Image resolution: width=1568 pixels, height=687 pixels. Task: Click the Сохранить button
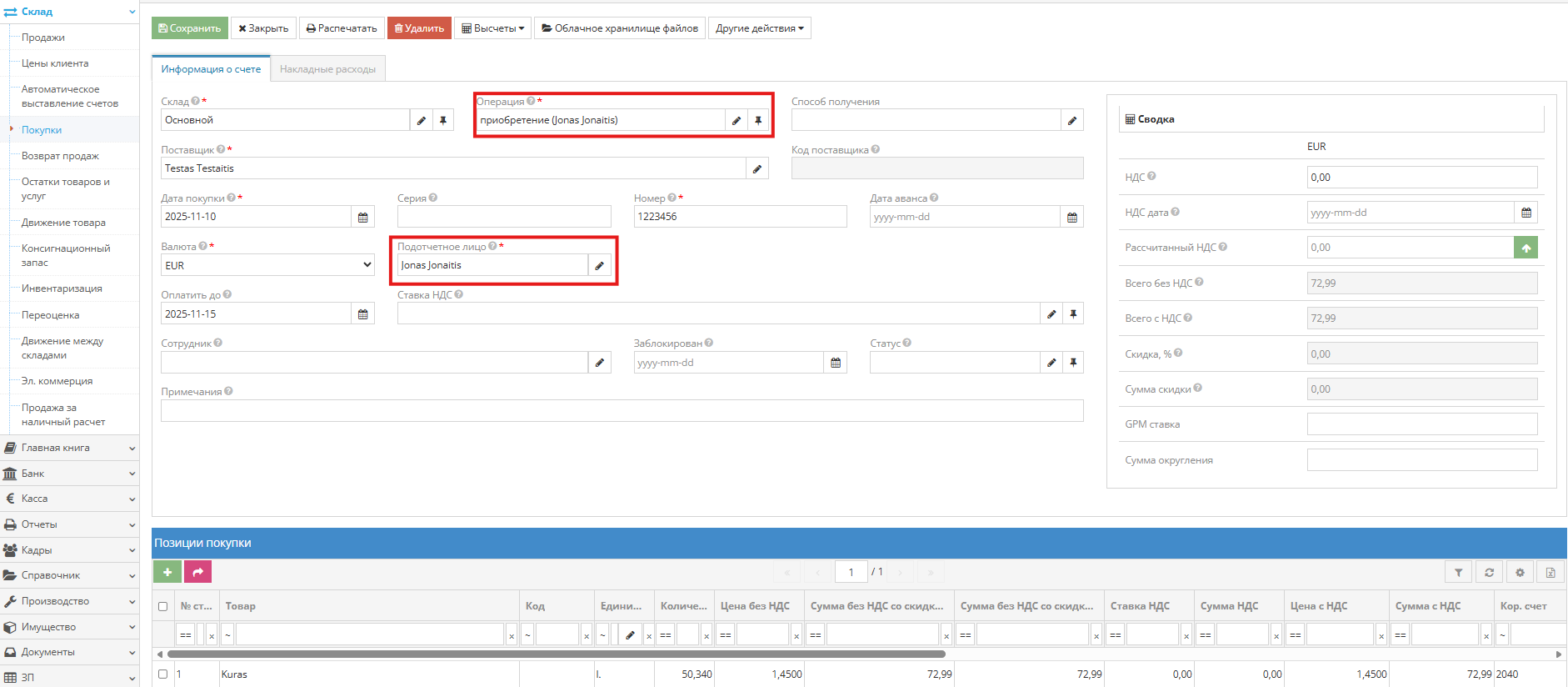(x=190, y=28)
